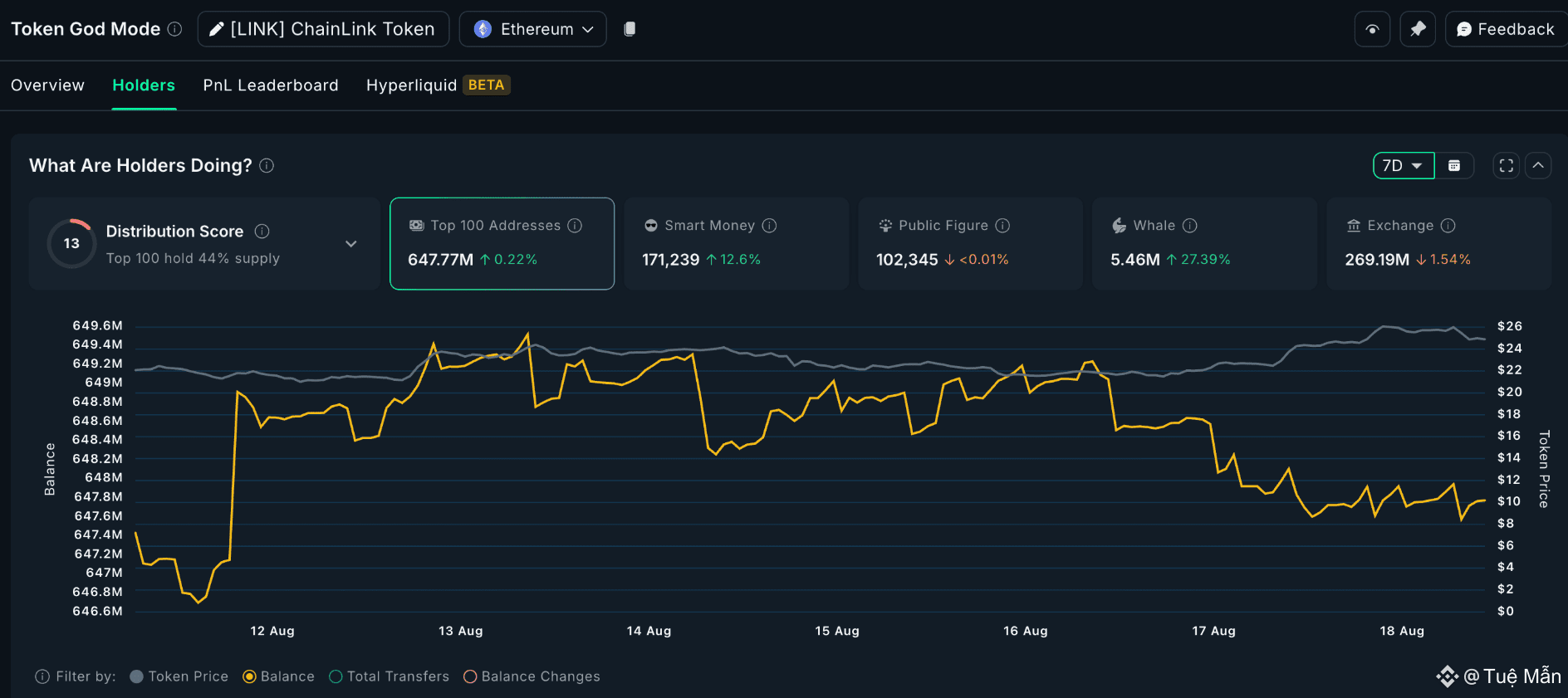The width and height of the screenshot is (1568, 698).
Task: Open the PnL Leaderboard tab
Action: [271, 85]
